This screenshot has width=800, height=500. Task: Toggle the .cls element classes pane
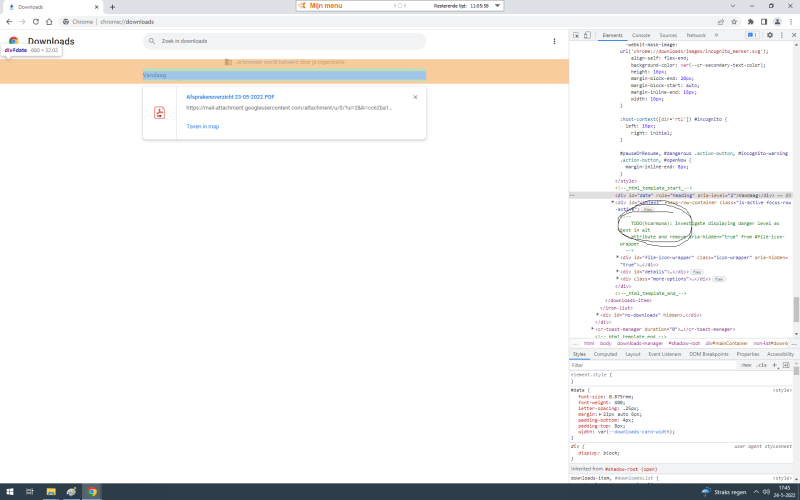pyautogui.click(x=761, y=365)
